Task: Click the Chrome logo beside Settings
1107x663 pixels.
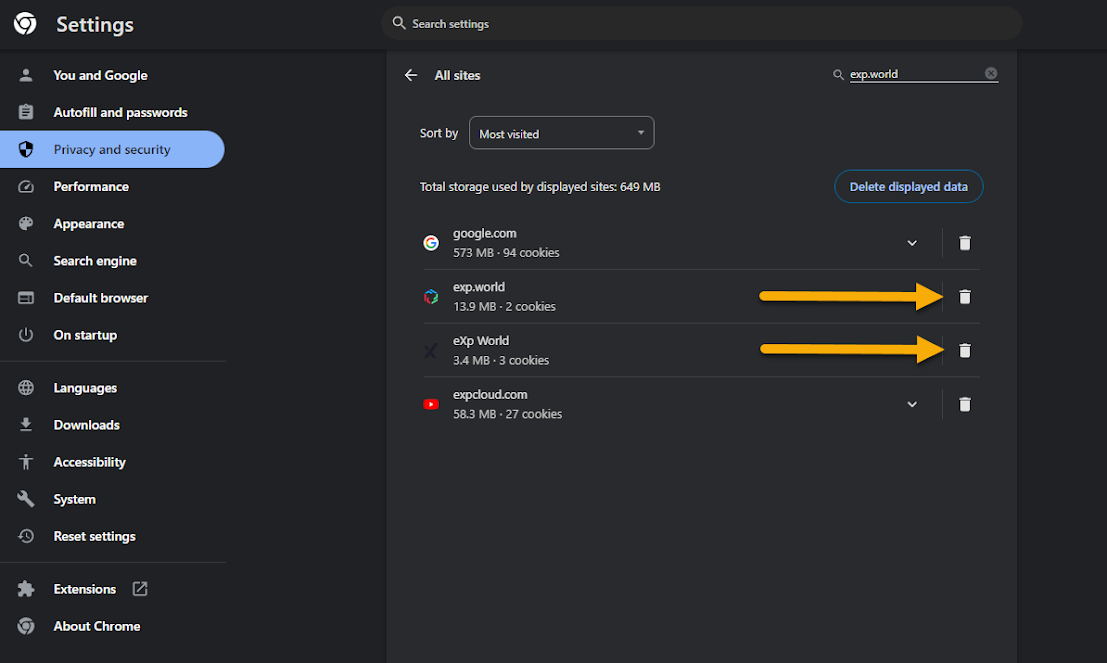Action: [x=25, y=23]
